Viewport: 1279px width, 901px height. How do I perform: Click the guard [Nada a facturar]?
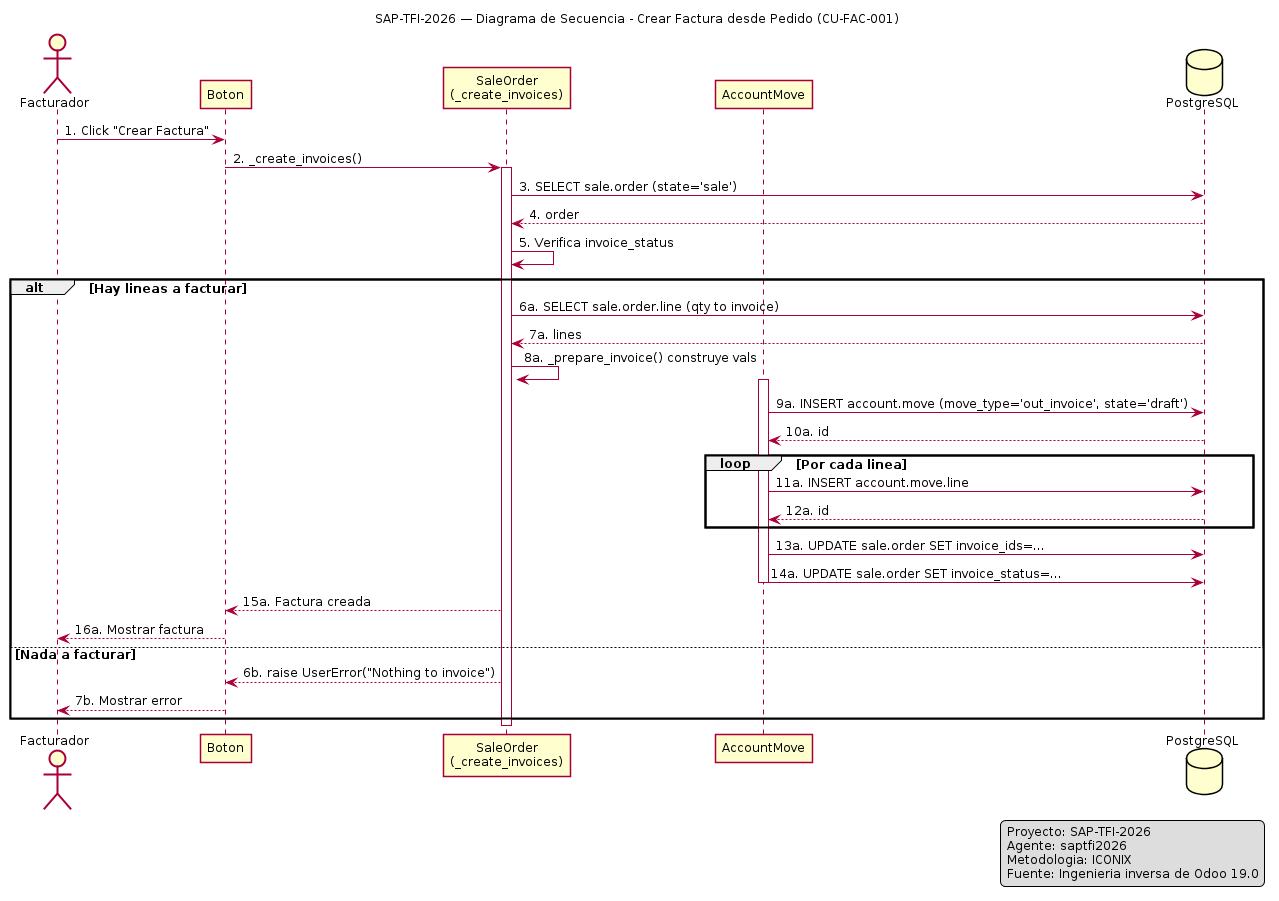(75, 654)
